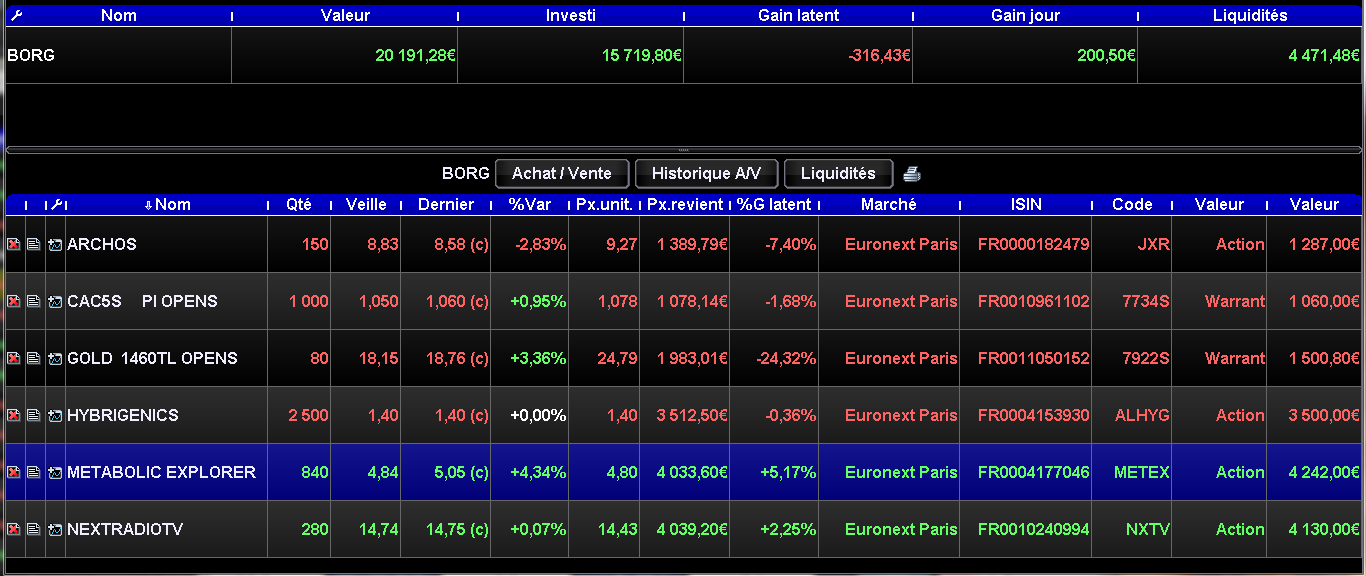Print the portfolio with the printer icon

912,174
